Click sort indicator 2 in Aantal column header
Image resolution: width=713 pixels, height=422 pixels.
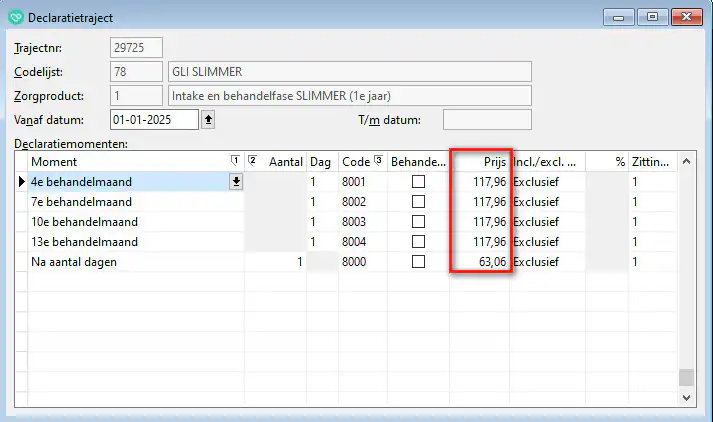(252, 161)
